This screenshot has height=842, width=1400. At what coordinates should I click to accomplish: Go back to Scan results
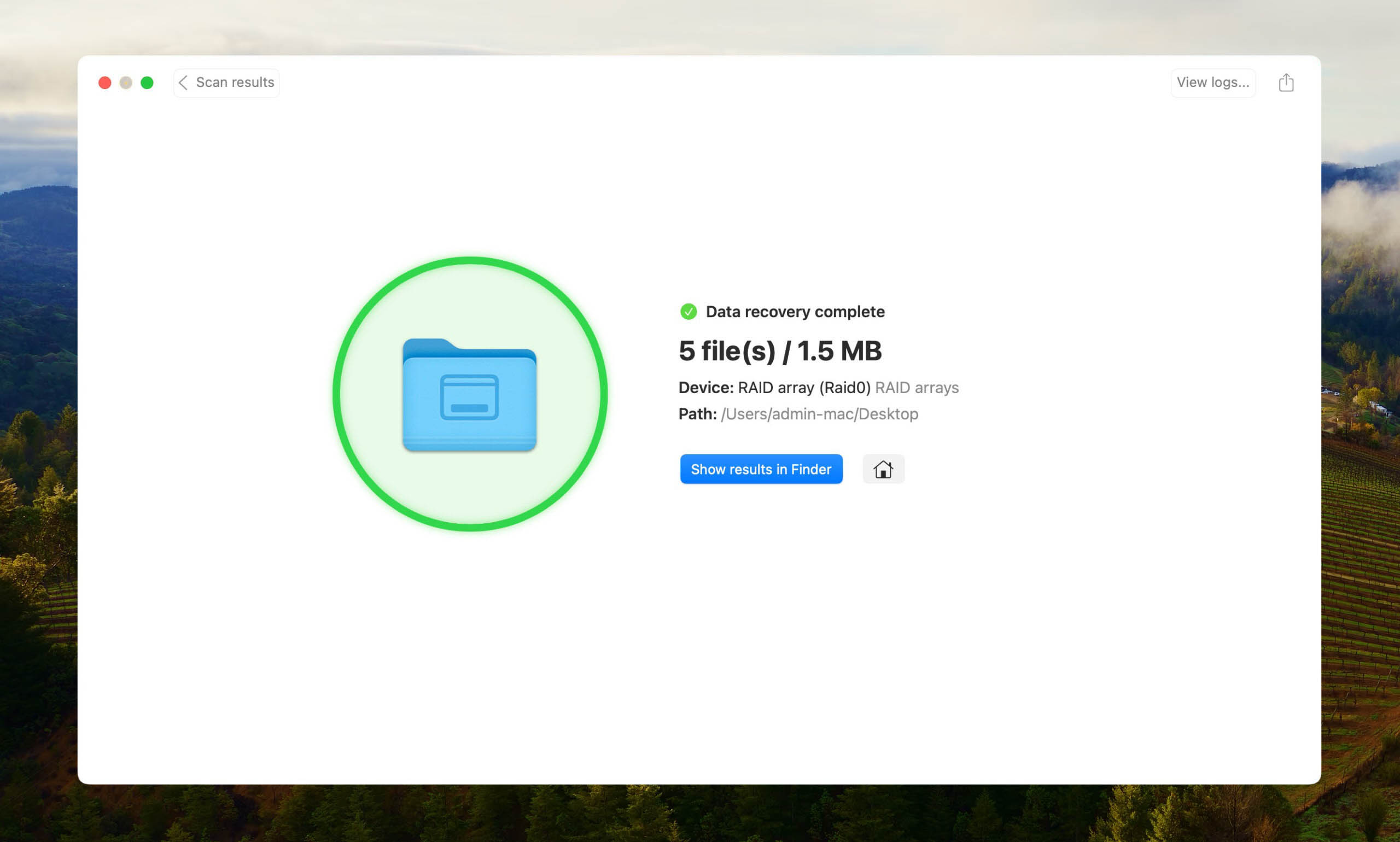tap(226, 82)
